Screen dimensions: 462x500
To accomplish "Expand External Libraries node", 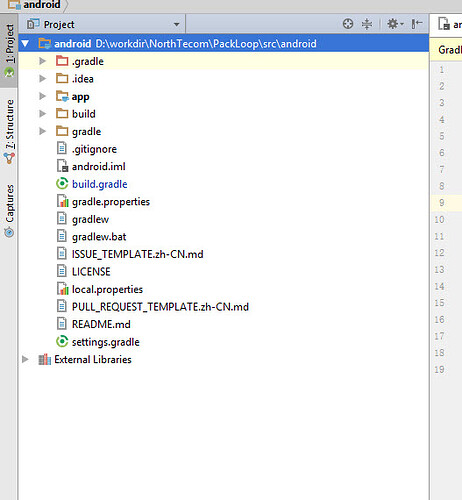I will click(x=25, y=359).
